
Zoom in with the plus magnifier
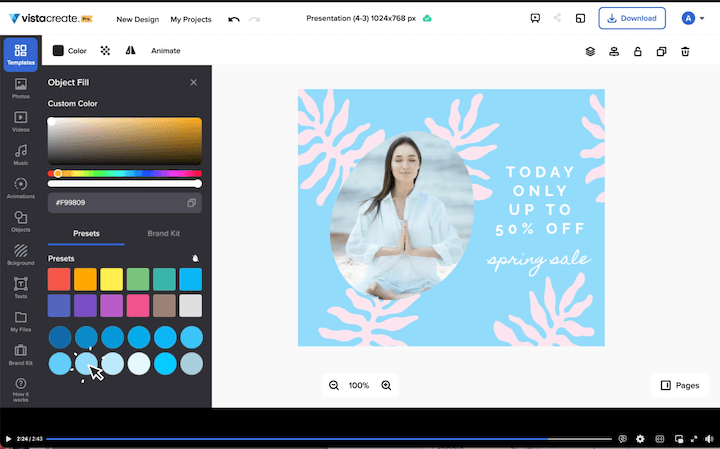point(386,385)
